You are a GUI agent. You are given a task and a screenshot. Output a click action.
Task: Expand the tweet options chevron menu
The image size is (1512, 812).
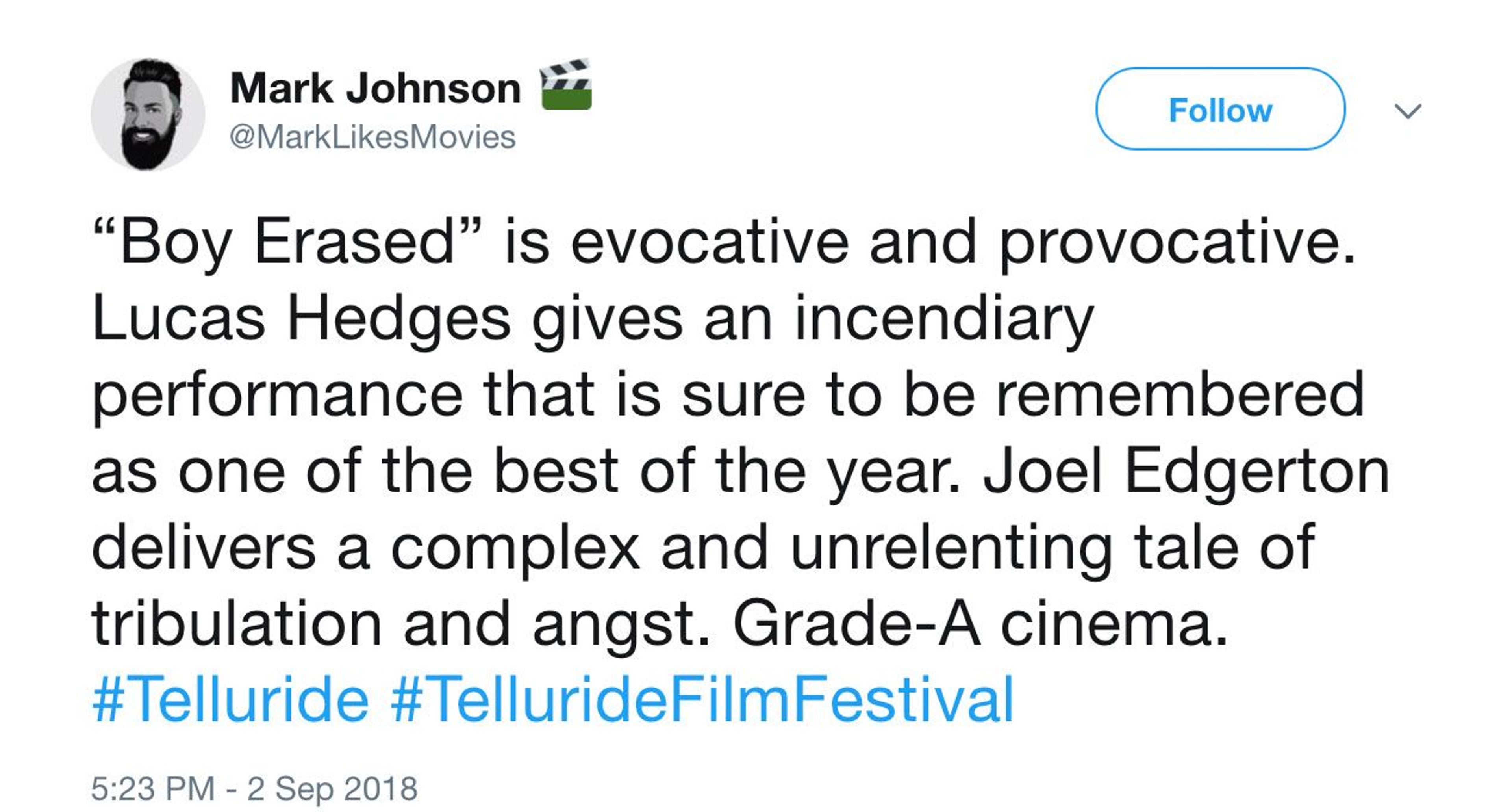click(x=1408, y=111)
